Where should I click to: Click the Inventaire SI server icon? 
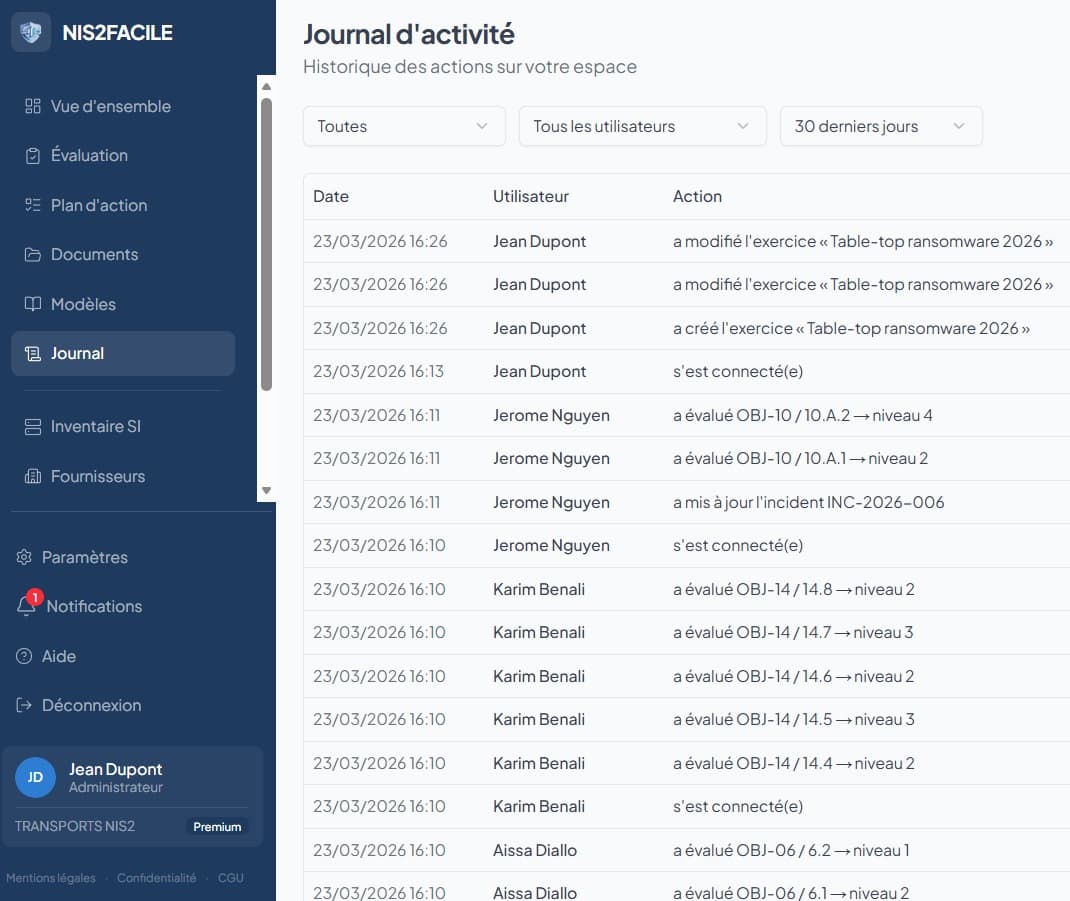coord(33,427)
